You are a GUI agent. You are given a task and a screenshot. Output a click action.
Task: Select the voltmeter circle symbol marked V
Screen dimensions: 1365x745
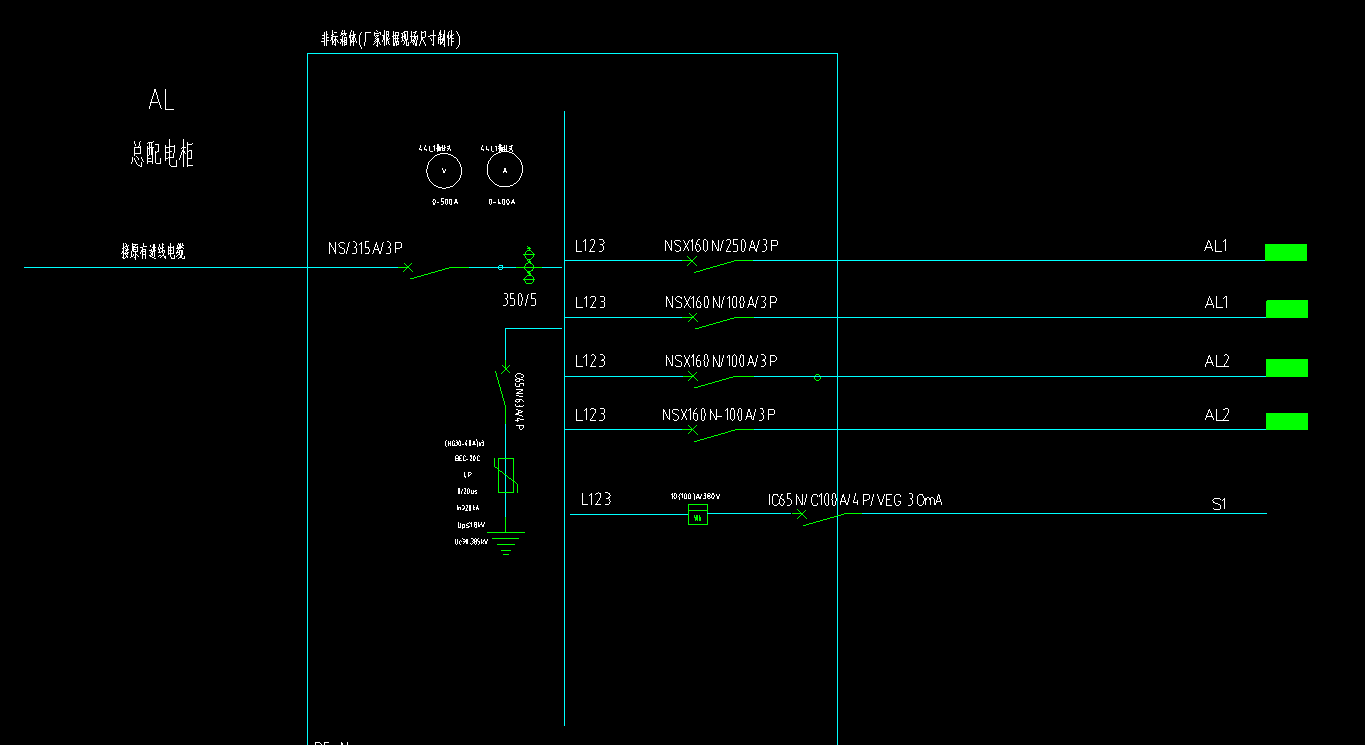click(x=444, y=171)
